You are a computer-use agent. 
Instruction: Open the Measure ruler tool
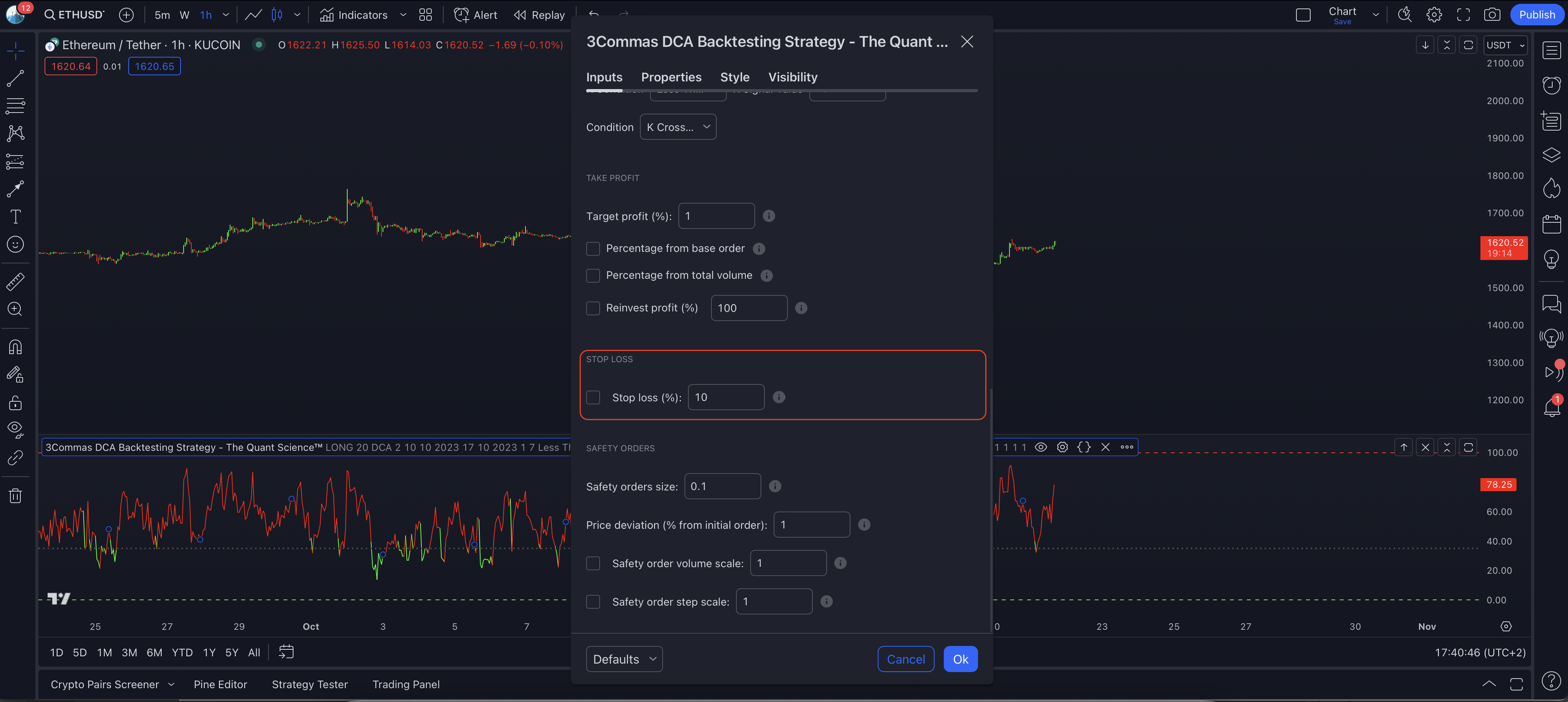[15, 281]
